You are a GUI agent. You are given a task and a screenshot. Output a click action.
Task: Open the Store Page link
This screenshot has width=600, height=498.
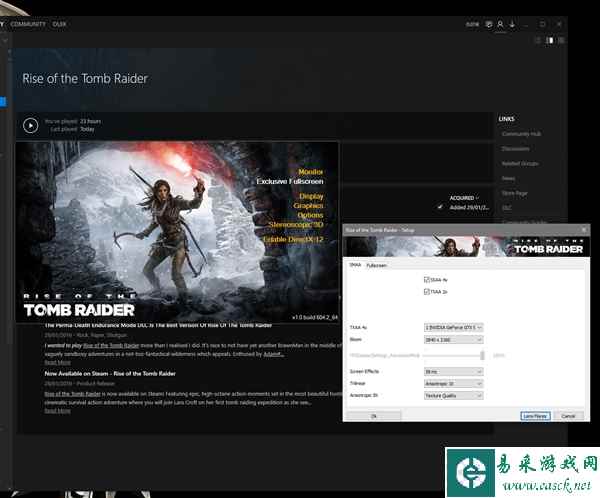pos(515,193)
